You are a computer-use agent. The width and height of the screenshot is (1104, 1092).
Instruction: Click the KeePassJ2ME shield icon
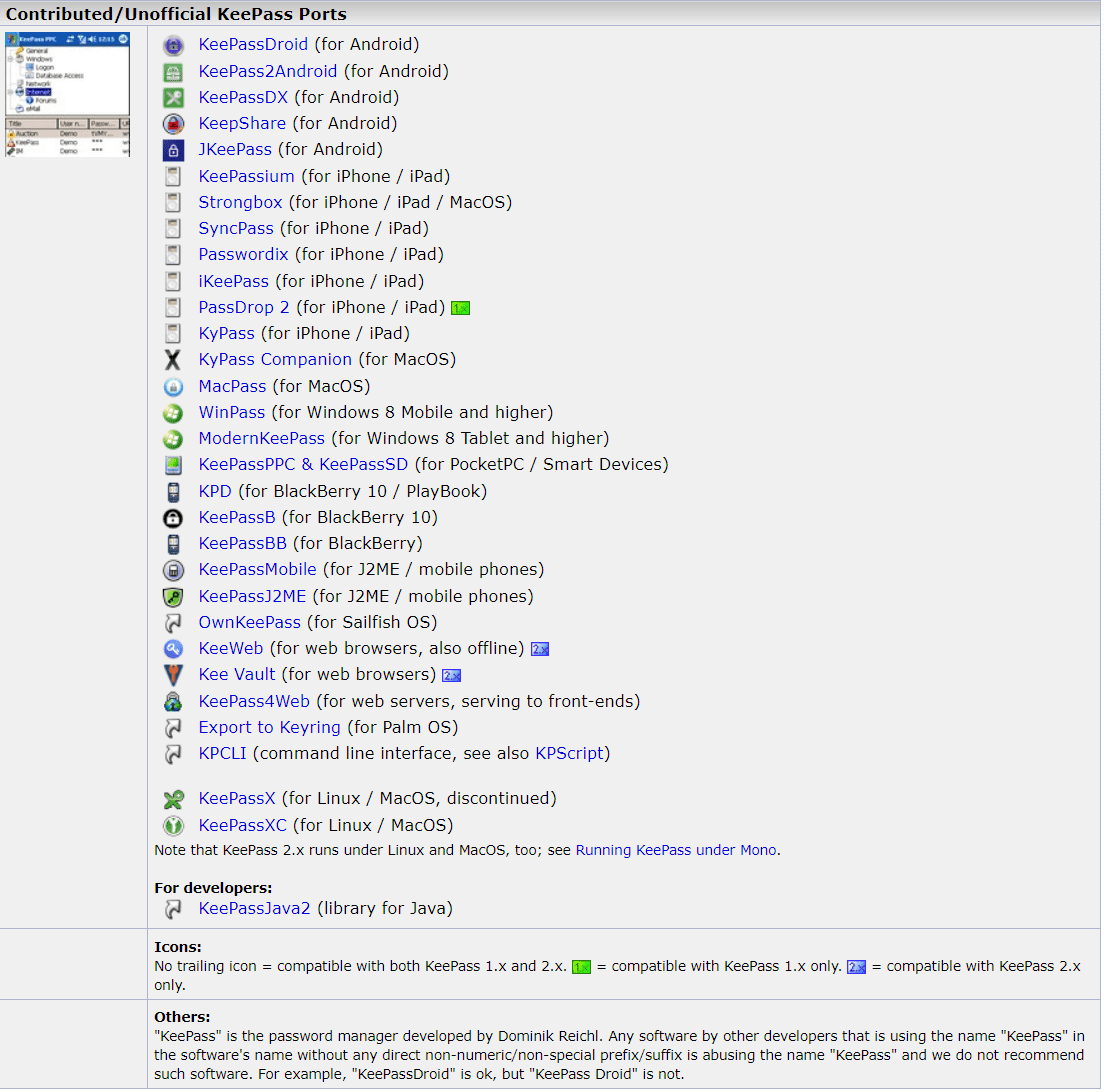(173, 597)
